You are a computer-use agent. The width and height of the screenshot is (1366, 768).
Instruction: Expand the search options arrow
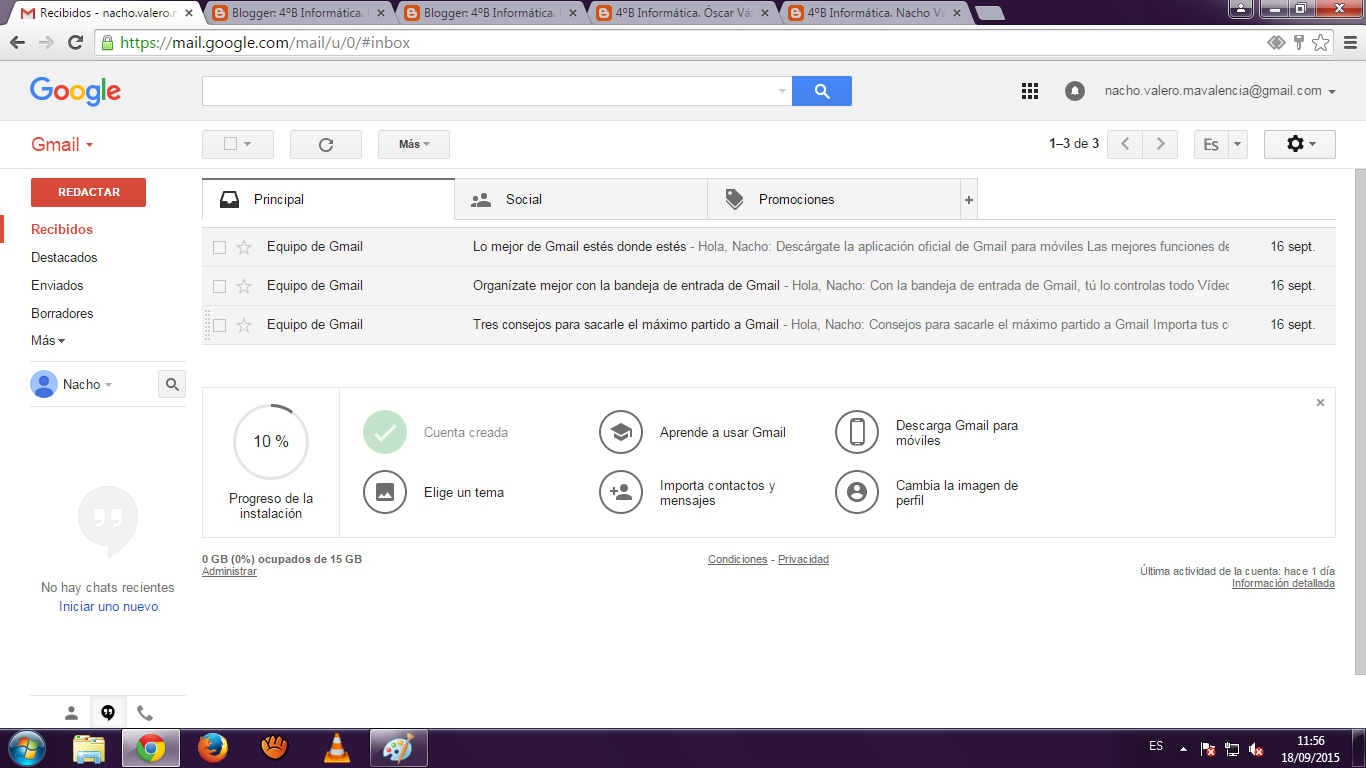[782, 91]
